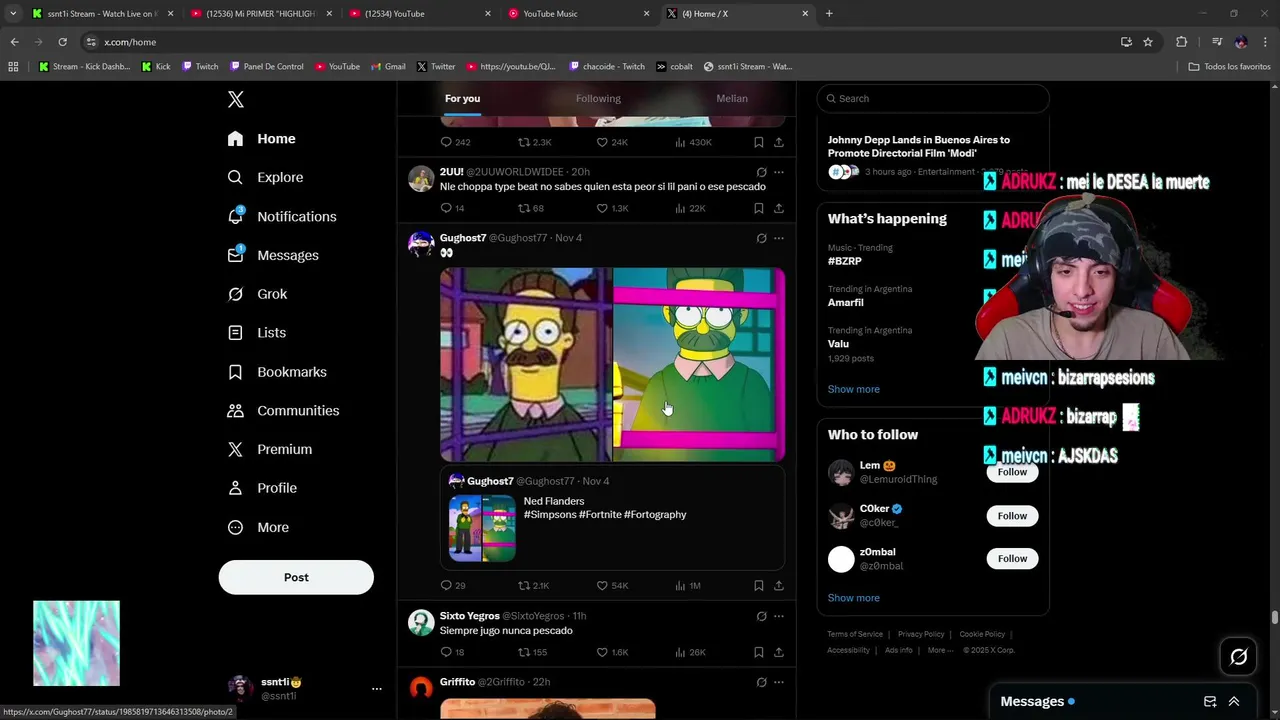The width and height of the screenshot is (1280, 720).
Task: Bookmark the Sixto Yegros post
Action: (759, 652)
